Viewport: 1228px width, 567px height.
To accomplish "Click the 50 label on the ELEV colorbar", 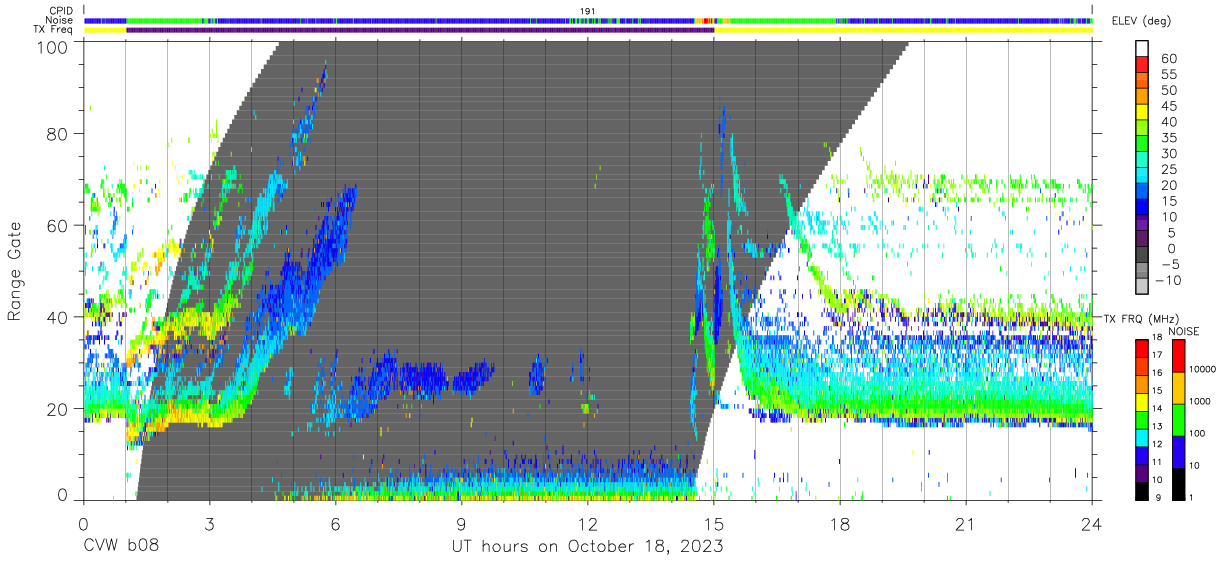I will [x=1169, y=90].
